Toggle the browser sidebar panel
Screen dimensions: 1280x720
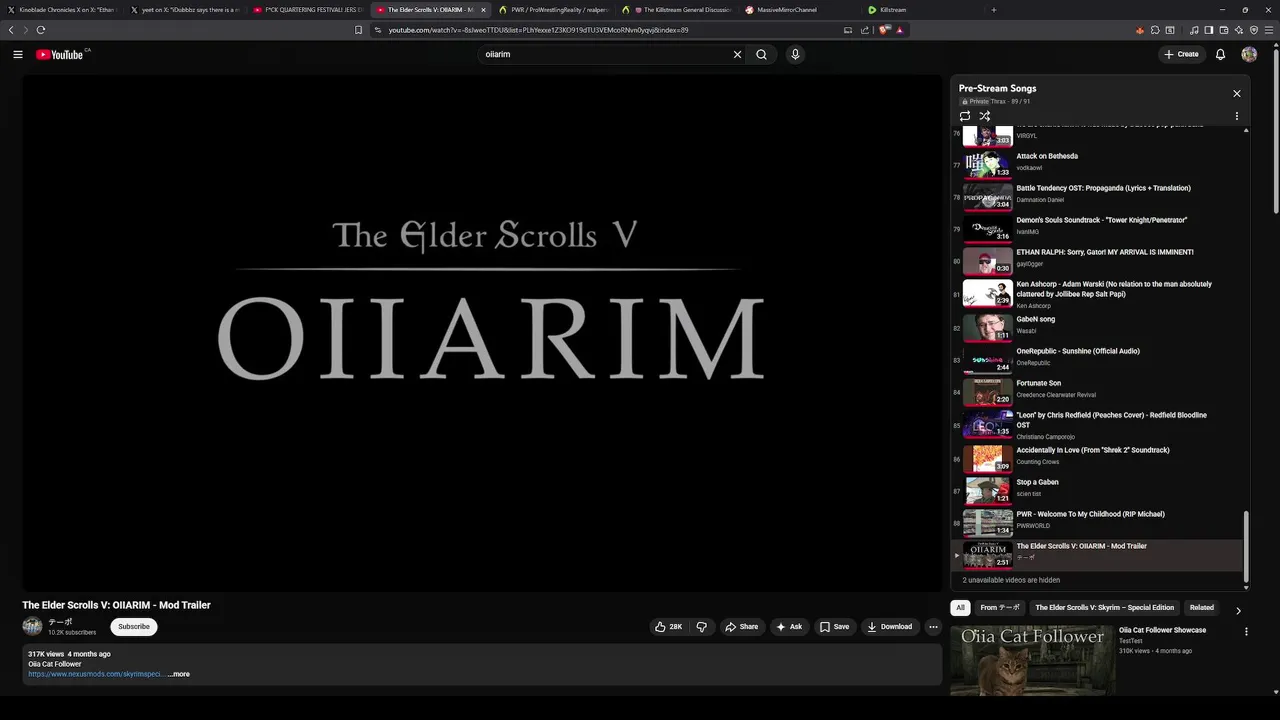[x=1209, y=30]
